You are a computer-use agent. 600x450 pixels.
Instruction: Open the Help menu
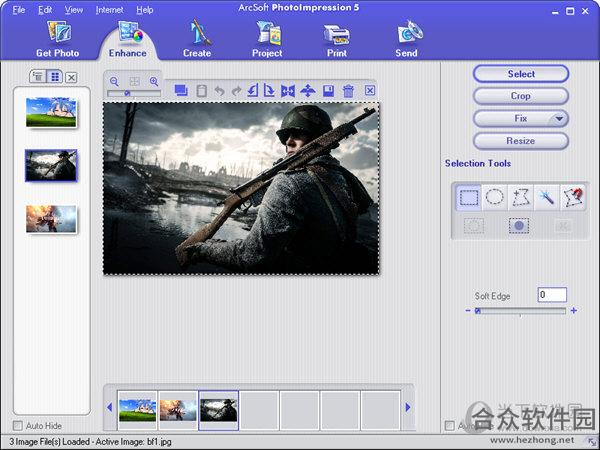click(x=145, y=10)
